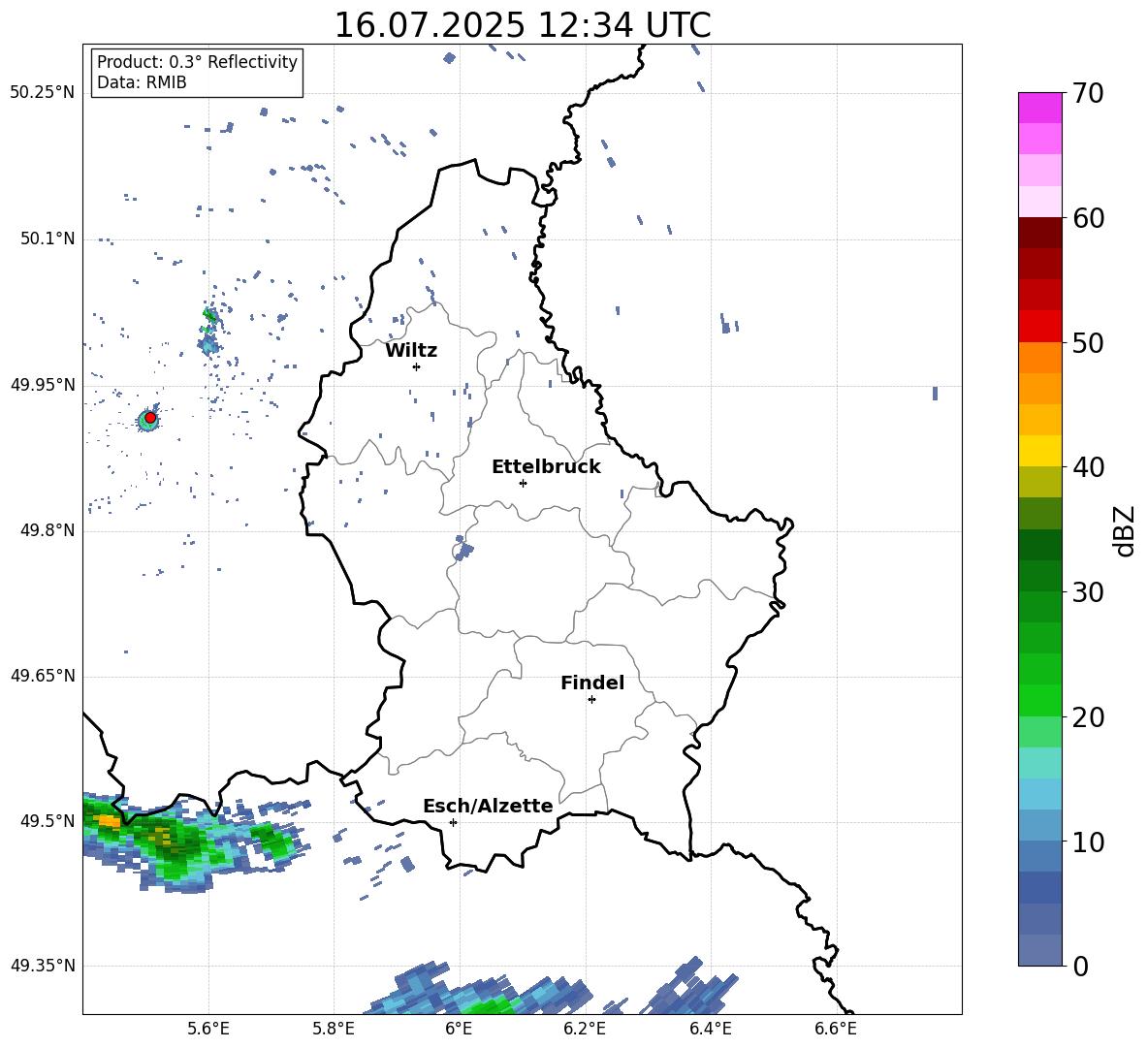Viewport: 1148px width, 1048px height.
Task: Click the title '16.07.2025 12:34 UTC'
Action: point(523,25)
